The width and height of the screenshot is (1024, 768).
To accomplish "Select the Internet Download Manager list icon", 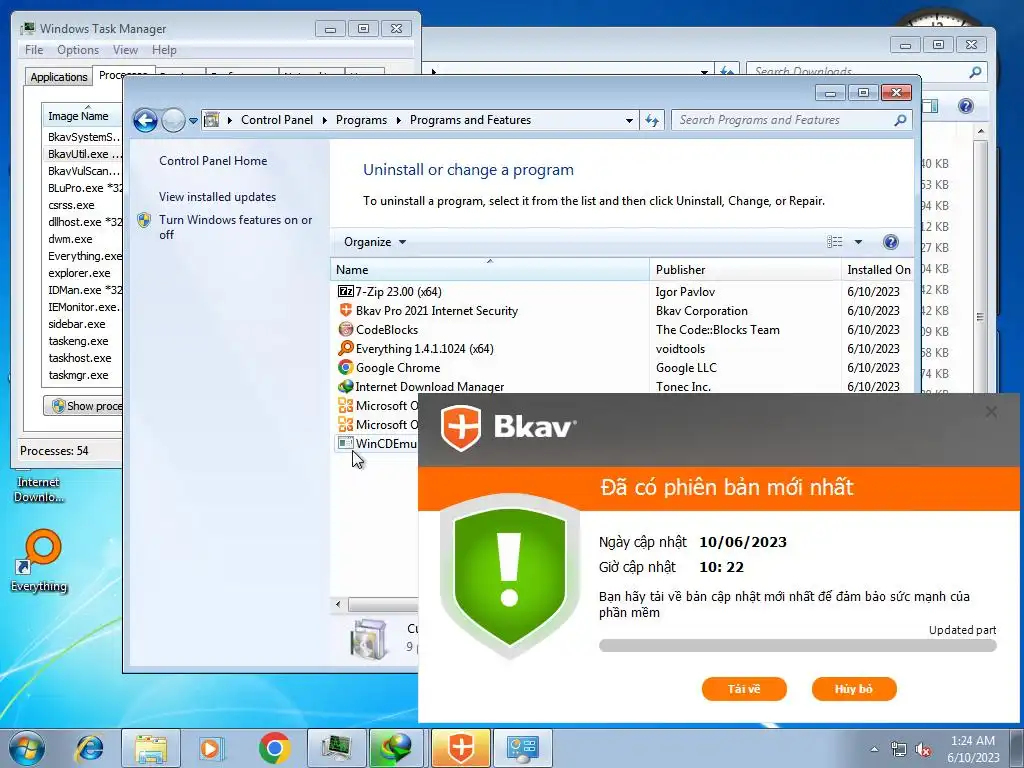I will 345,386.
